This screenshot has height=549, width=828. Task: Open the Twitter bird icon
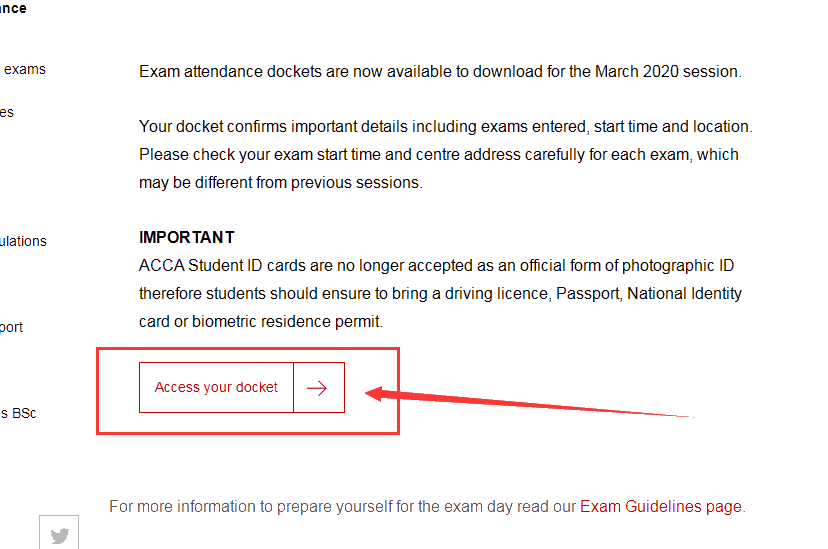[59, 535]
